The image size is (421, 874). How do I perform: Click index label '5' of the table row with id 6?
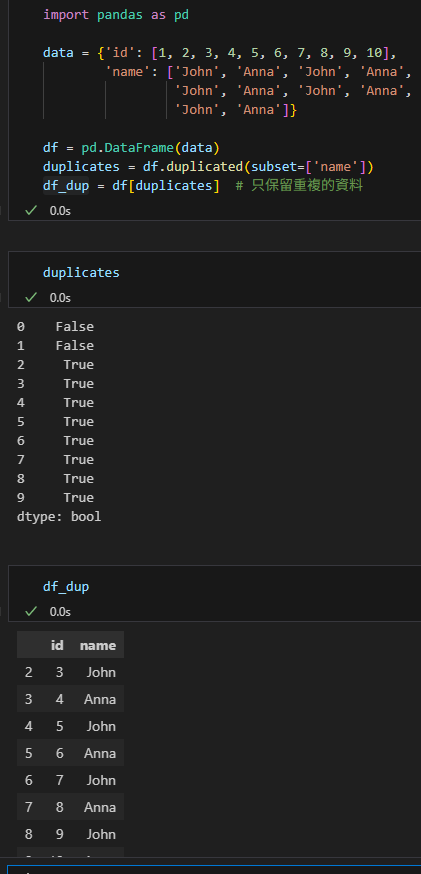28,753
